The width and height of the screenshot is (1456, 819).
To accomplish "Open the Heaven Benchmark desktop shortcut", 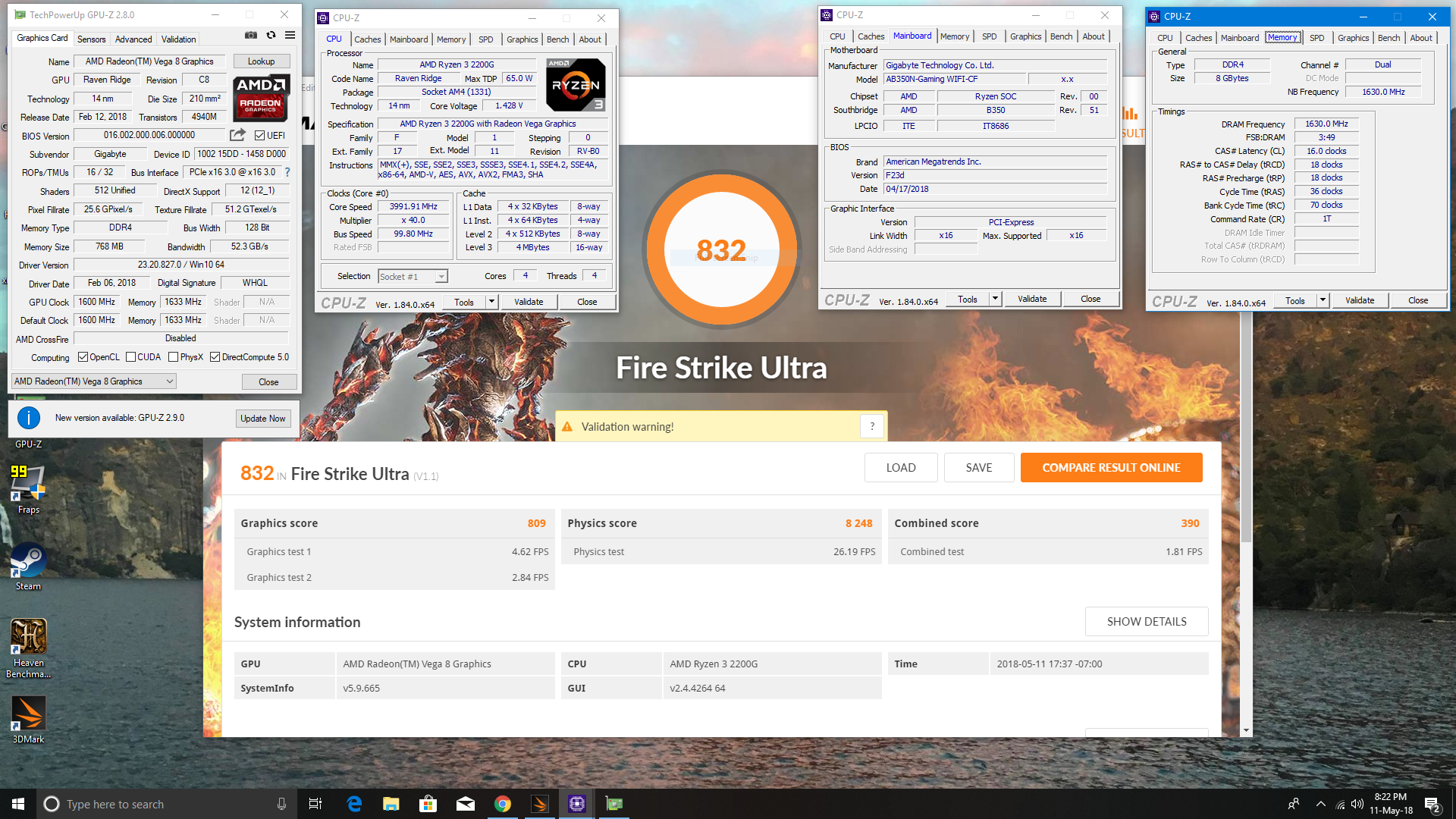I will (x=29, y=648).
